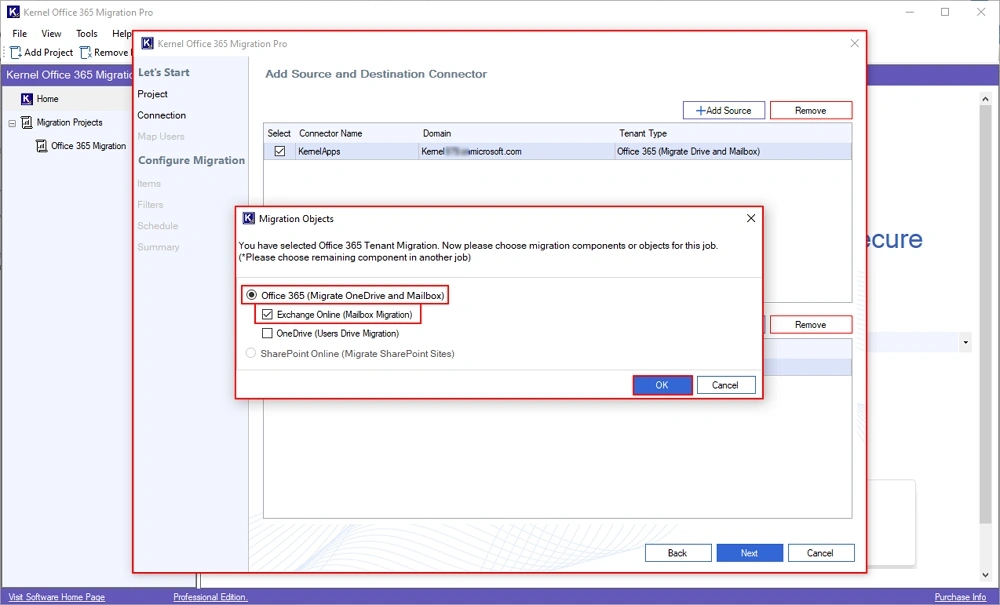
Task: Click the Remove project toolbar icon
Action: pos(86,52)
